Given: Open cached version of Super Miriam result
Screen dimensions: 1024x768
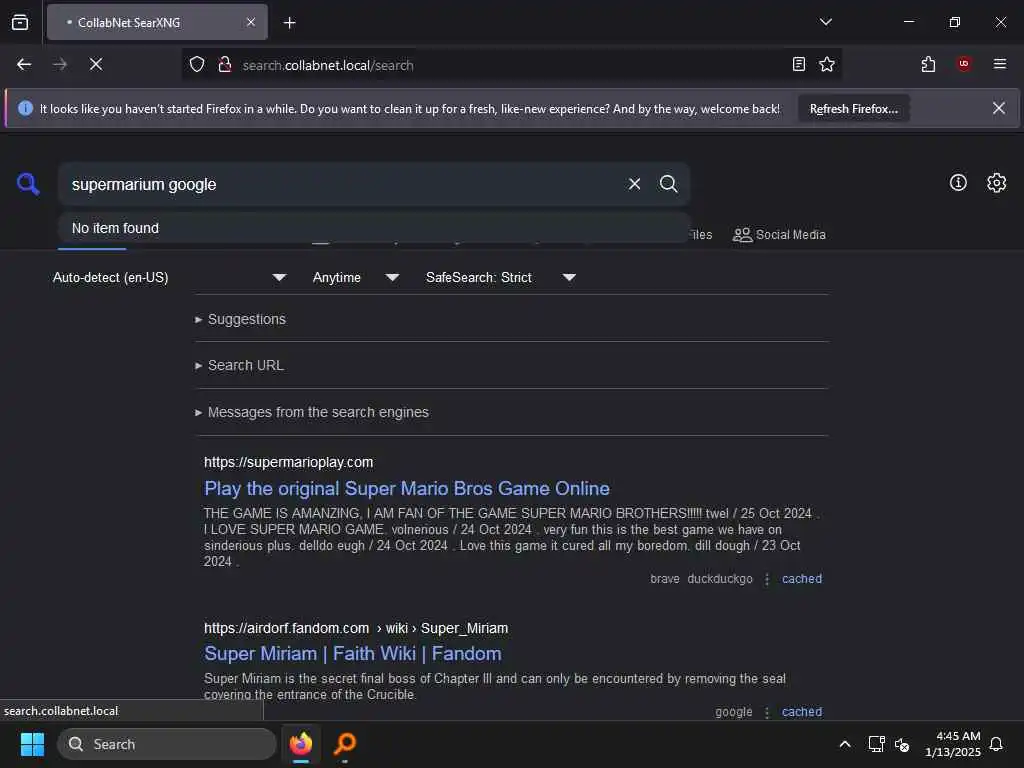Looking at the screenshot, I should 802,712.
